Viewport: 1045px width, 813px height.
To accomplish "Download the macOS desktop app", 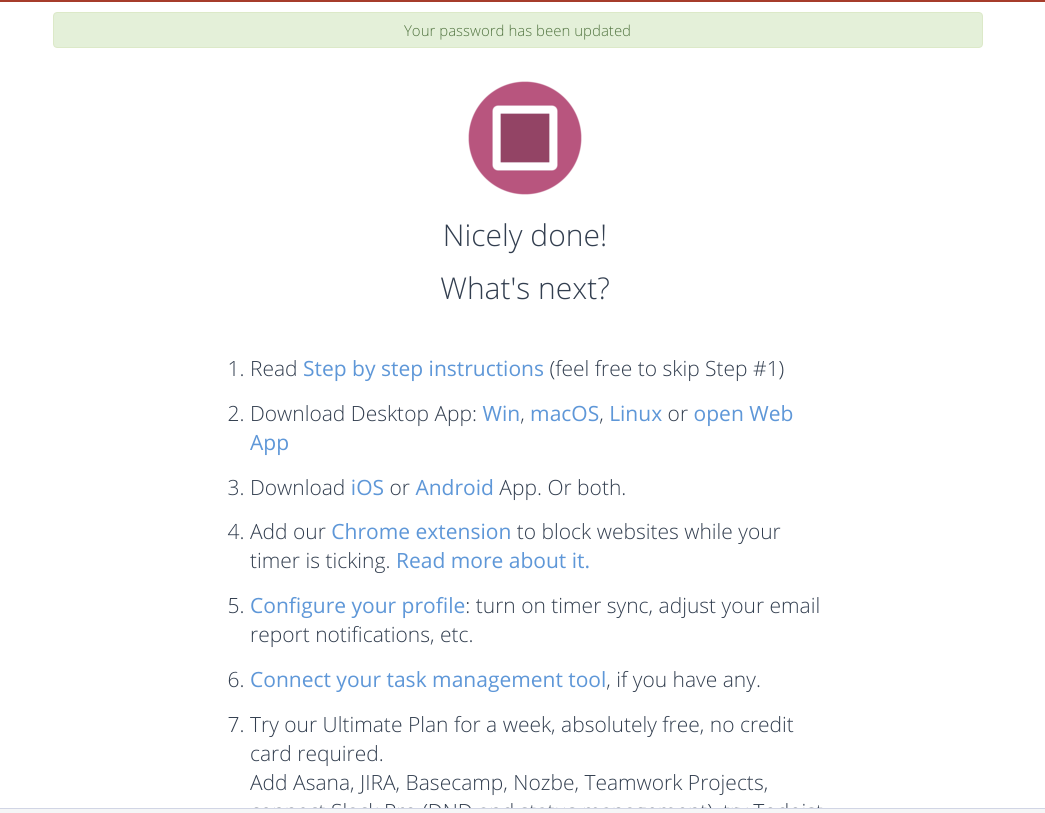I will coord(563,413).
